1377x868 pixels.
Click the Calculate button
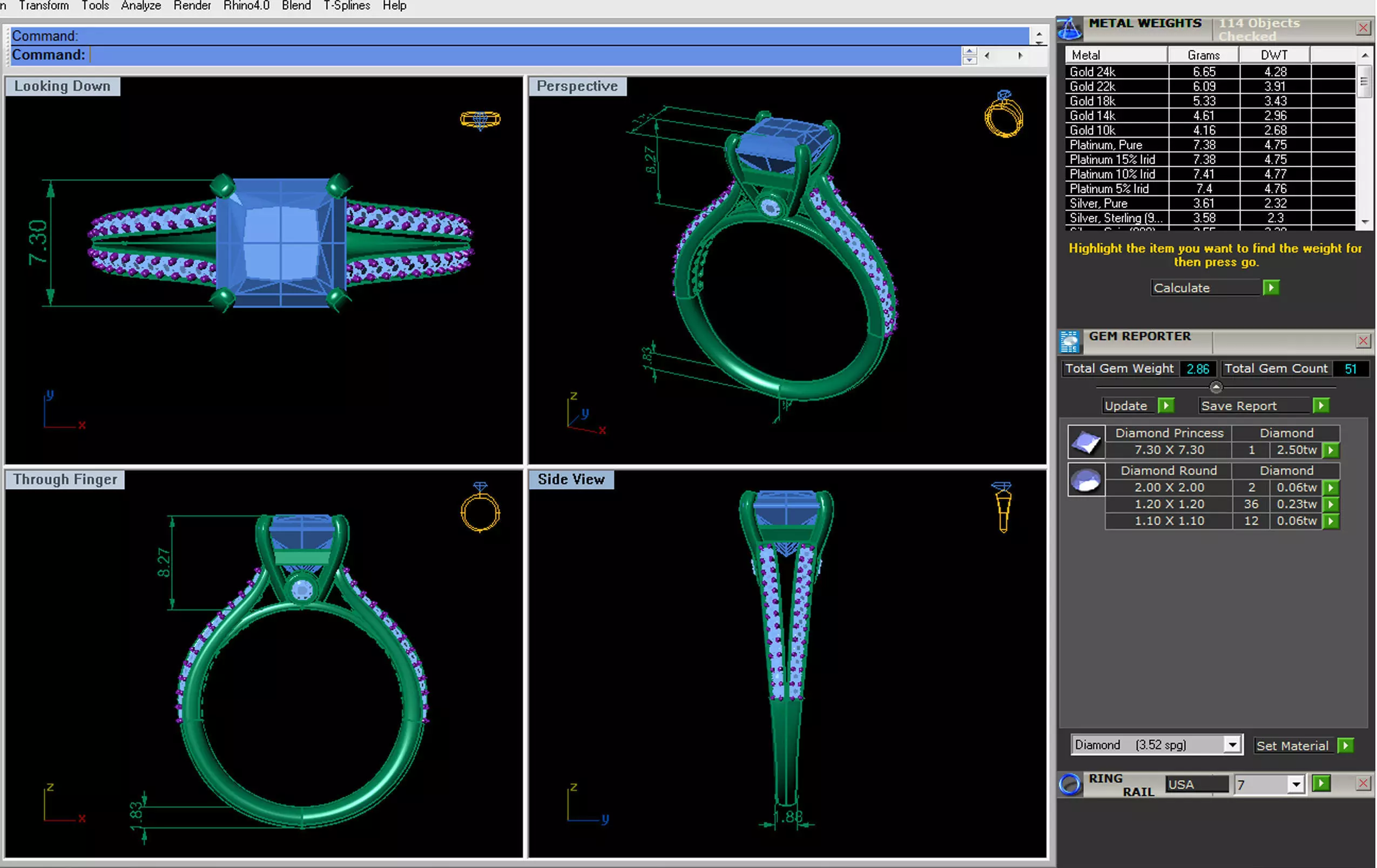[x=1205, y=288]
